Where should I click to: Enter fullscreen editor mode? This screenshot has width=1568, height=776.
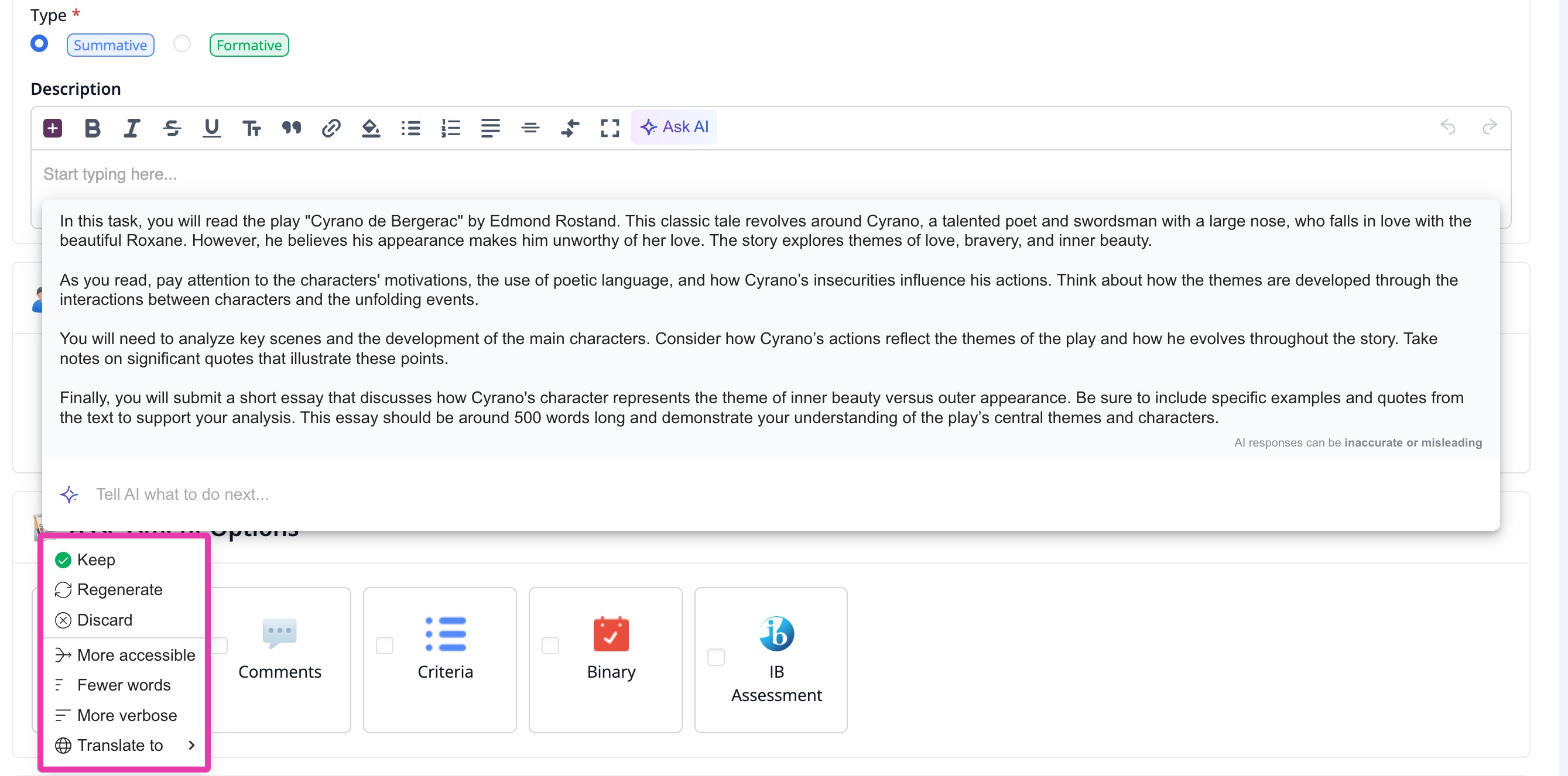[x=610, y=127]
